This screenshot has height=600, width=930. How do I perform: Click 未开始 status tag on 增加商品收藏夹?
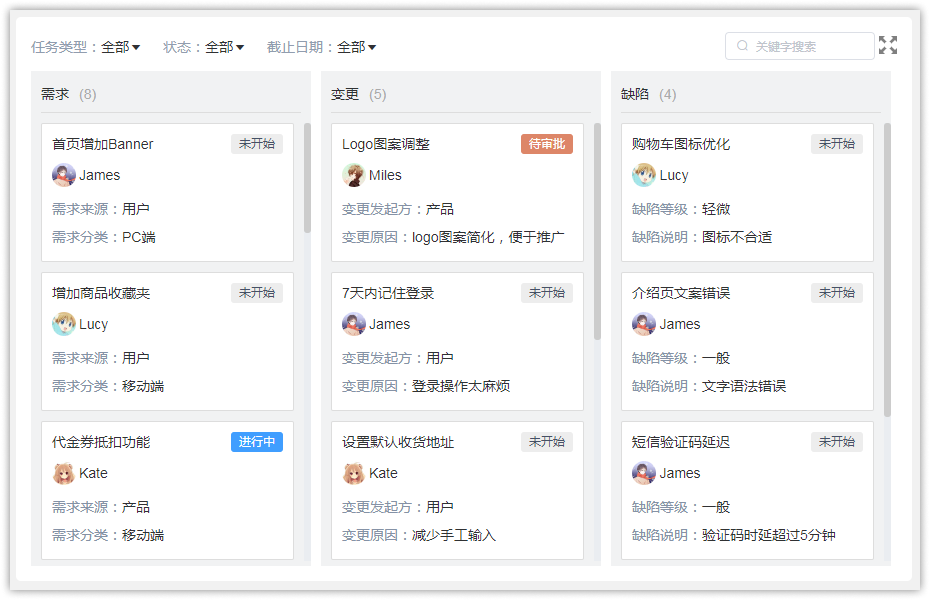pyautogui.click(x=257, y=293)
